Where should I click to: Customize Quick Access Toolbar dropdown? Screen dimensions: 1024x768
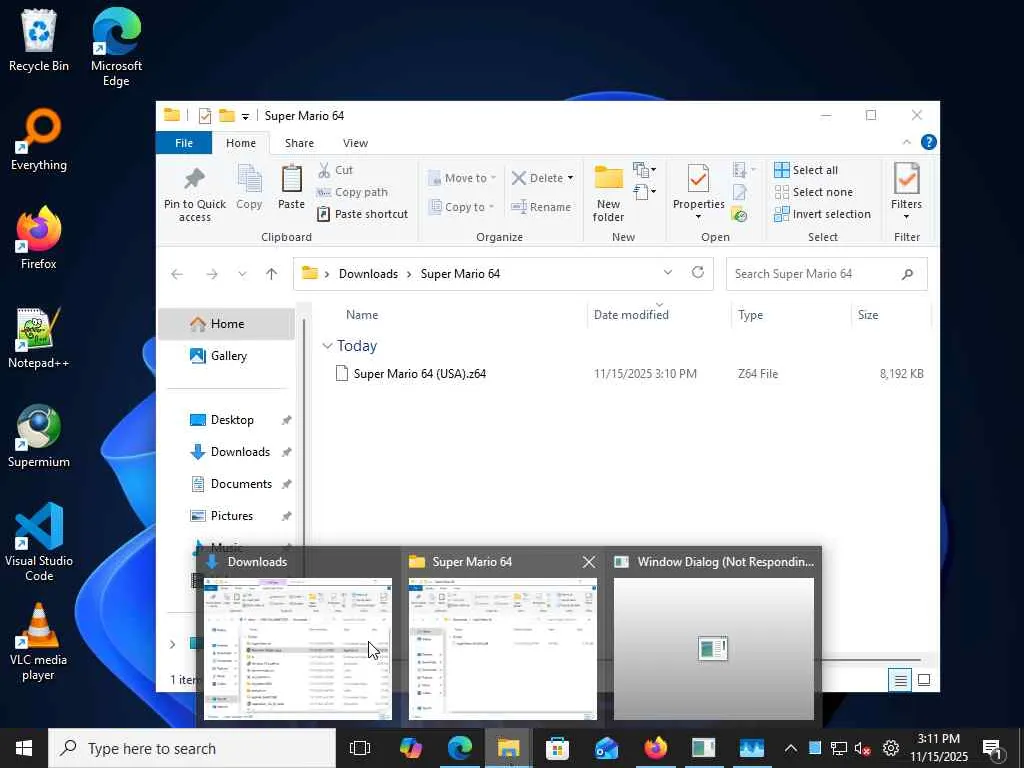246,117
